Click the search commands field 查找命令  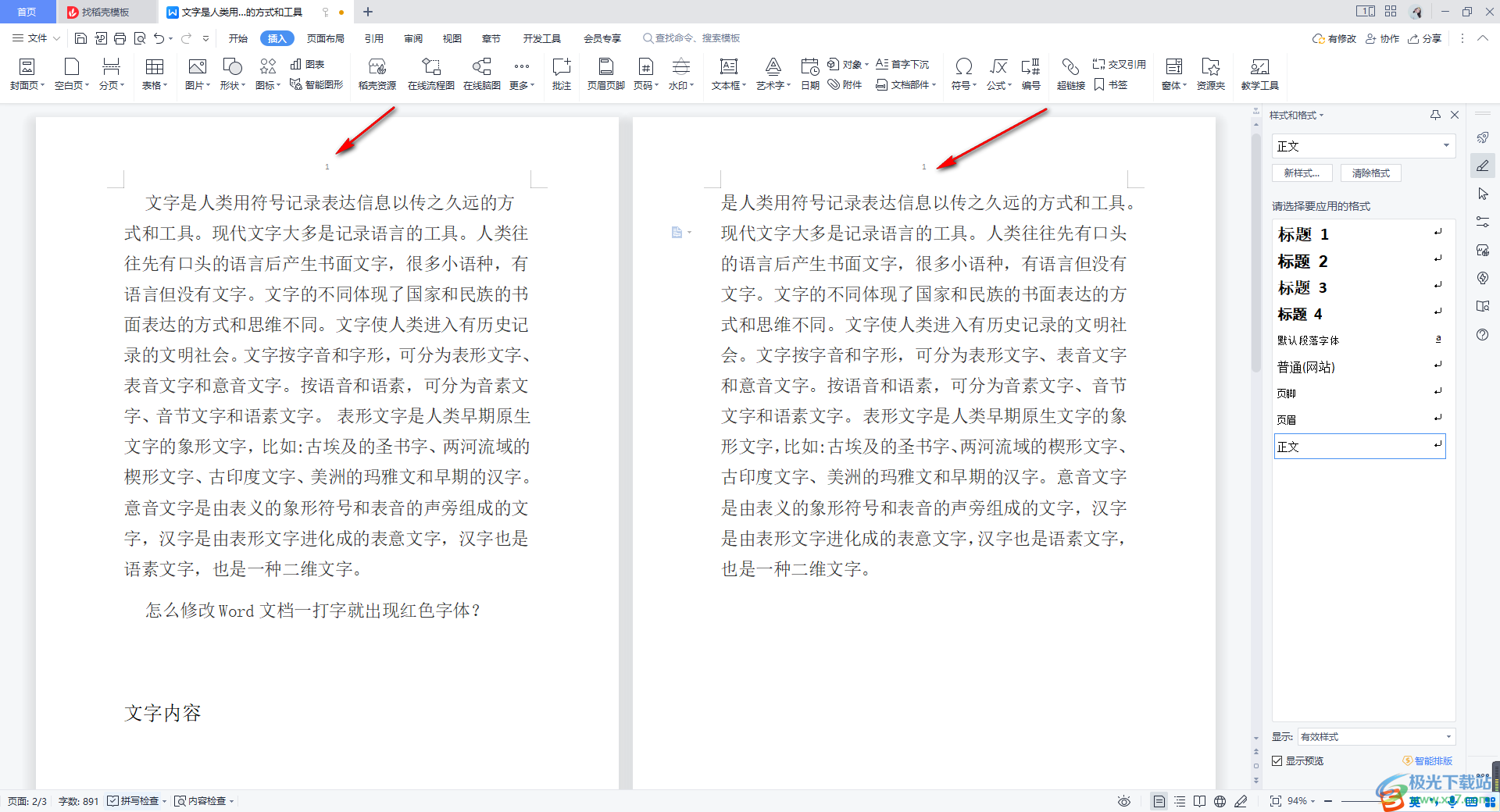[691, 38]
